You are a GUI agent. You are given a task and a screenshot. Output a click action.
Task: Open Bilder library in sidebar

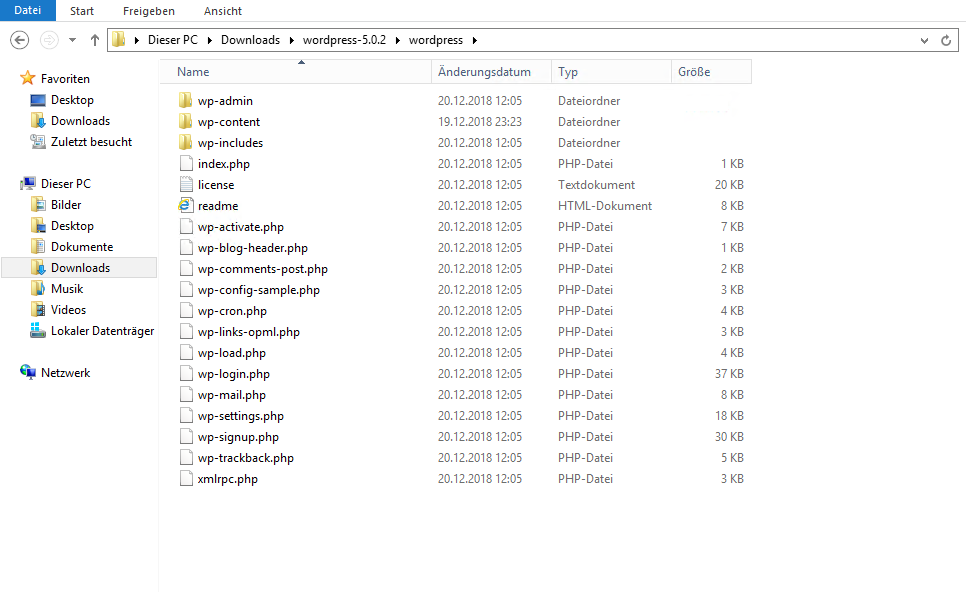click(x=66, y=205)
